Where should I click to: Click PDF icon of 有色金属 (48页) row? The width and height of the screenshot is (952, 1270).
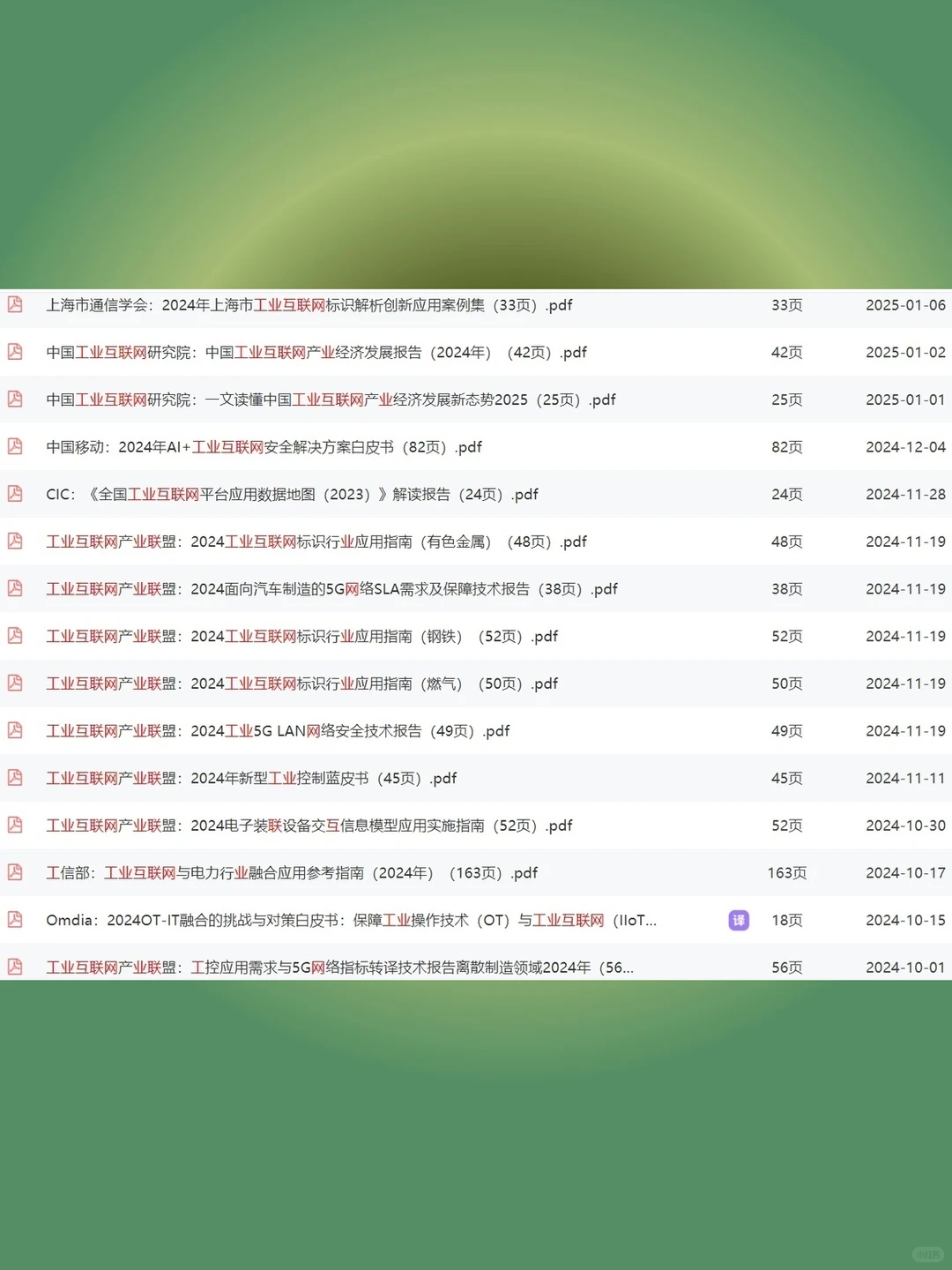pos(15,541)
